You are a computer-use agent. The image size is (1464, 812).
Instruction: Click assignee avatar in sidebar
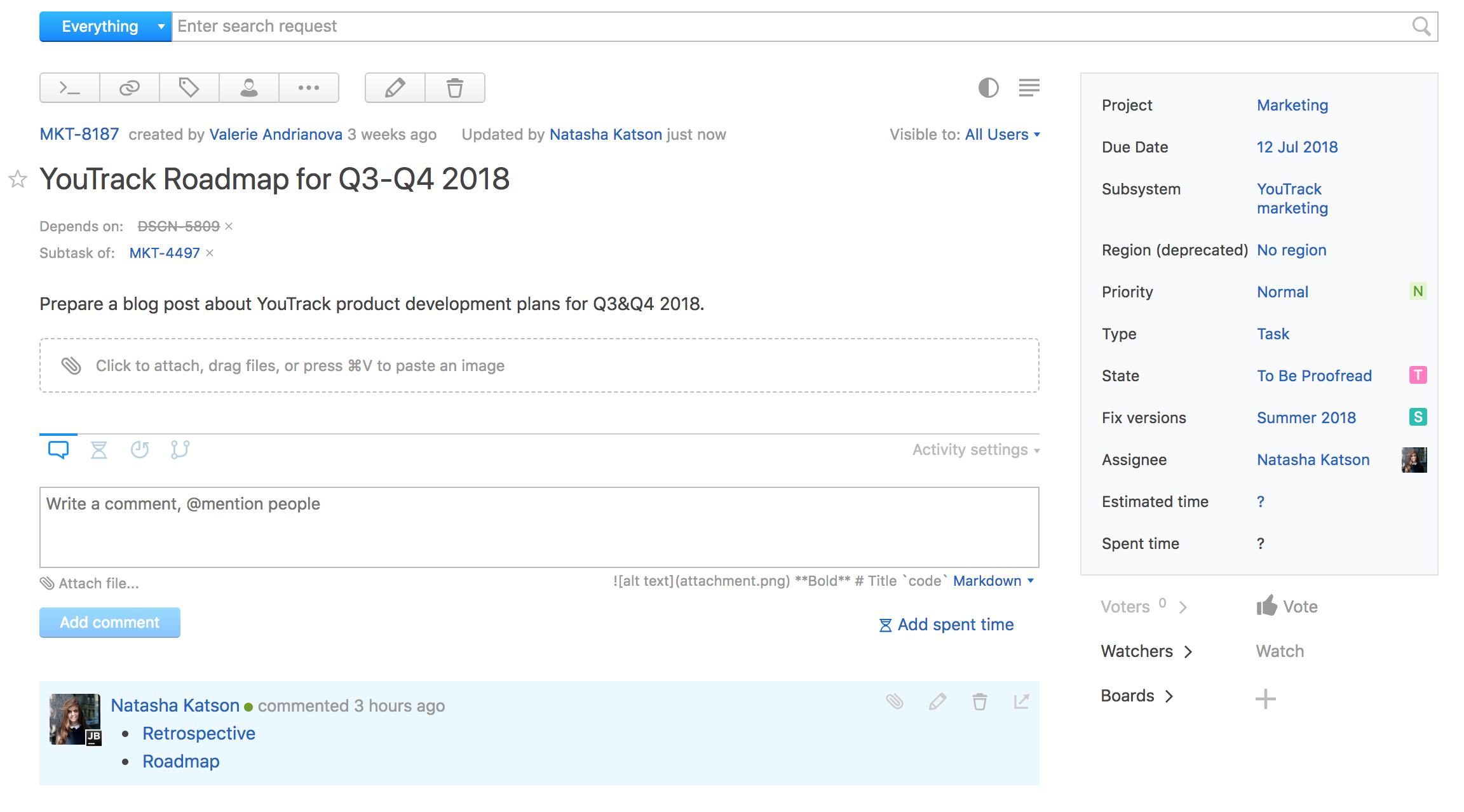[x=1414, y=460]
